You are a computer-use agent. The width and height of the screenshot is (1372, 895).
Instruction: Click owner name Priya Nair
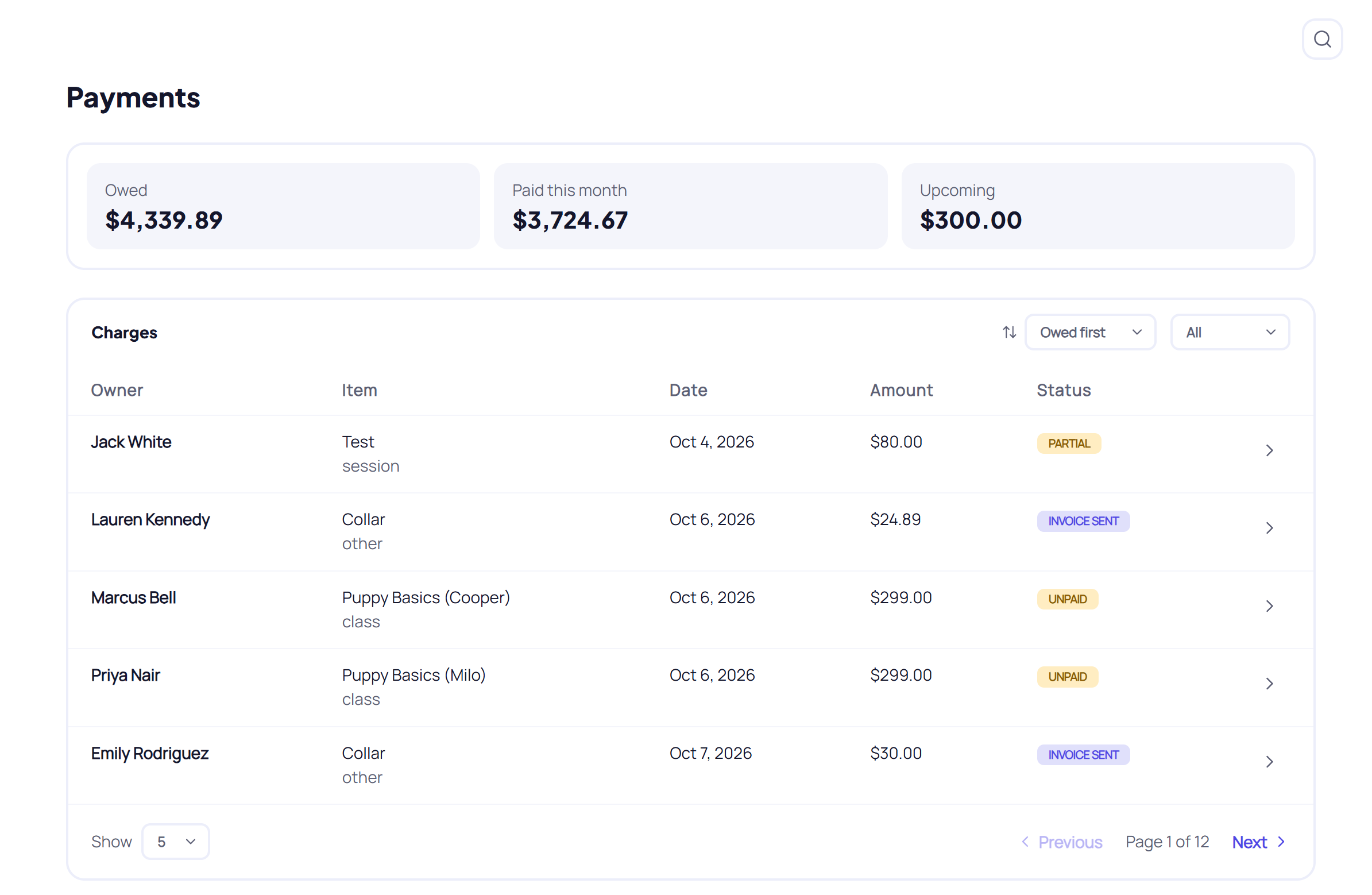[125, 676]
